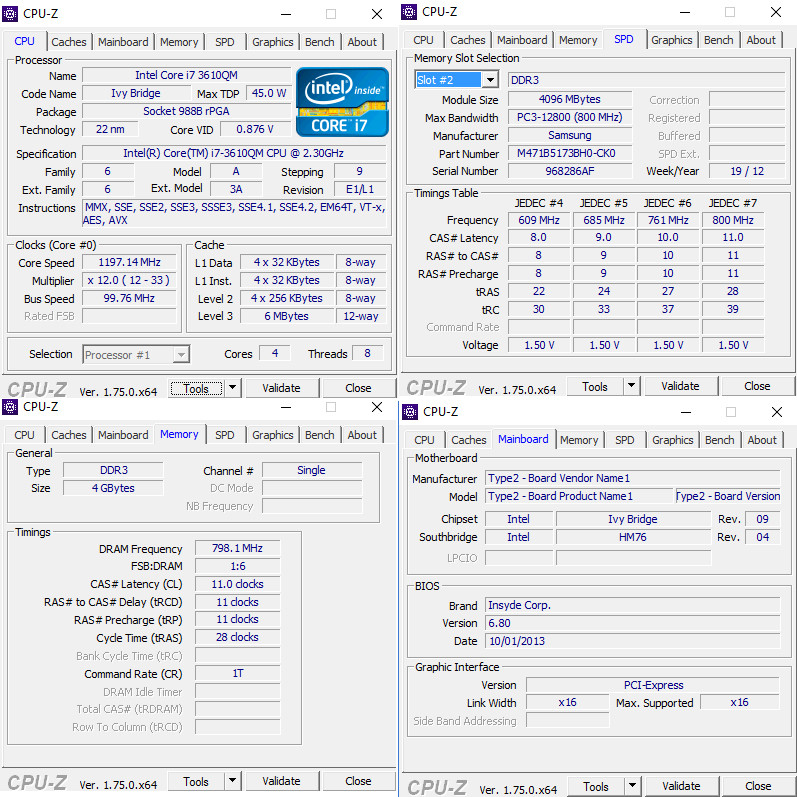Viewport: 797px width, 797px height.
Task: Open Memory tab in CPU window
Action: 179,42
